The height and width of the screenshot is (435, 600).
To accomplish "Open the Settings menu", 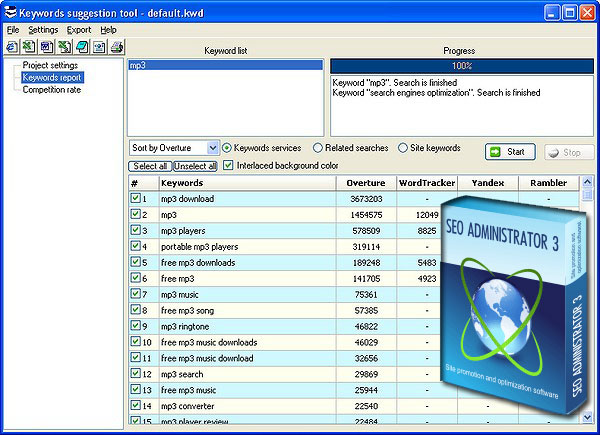I will coord(43,30).
